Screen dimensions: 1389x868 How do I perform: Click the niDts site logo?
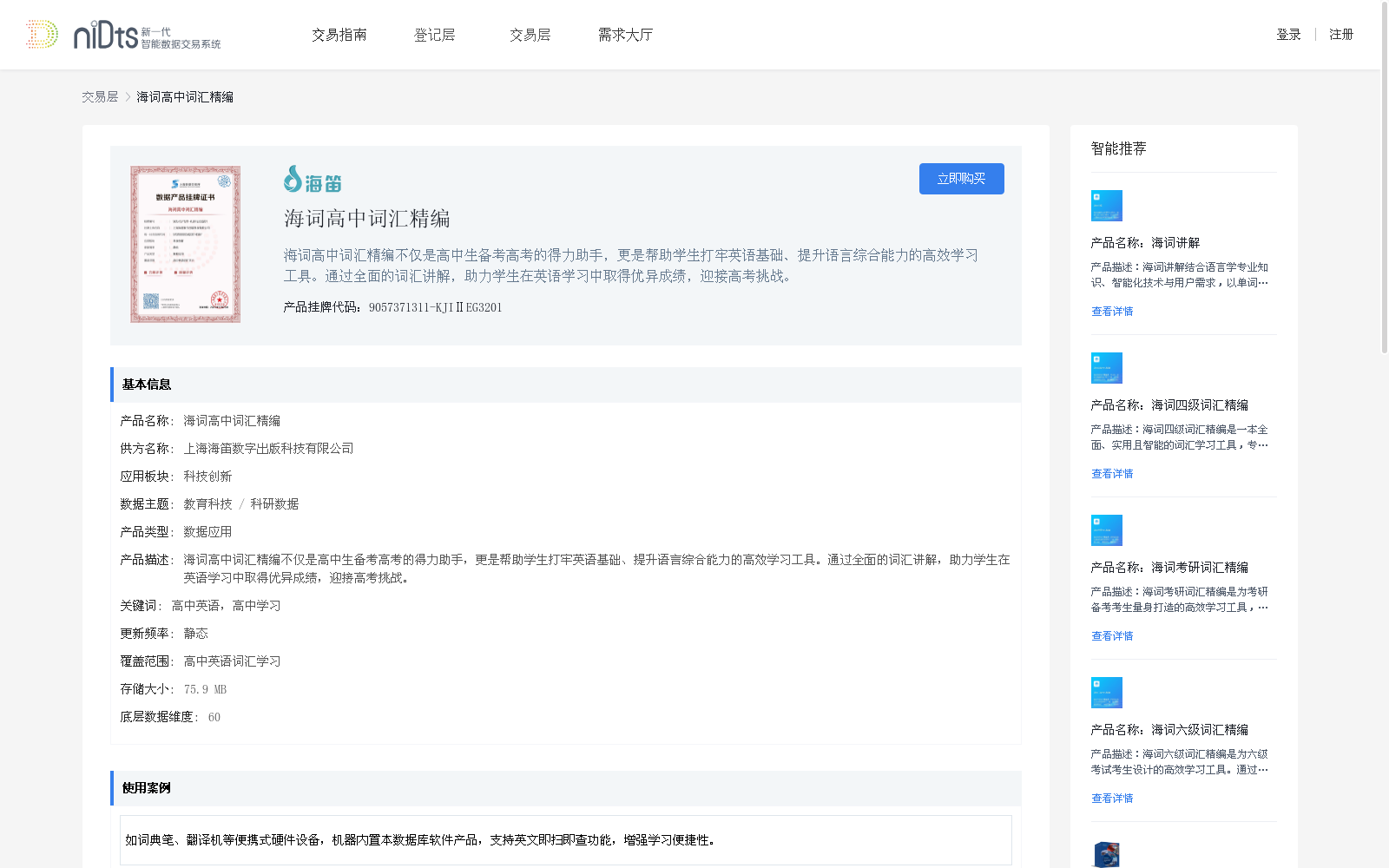coord(123,35)
